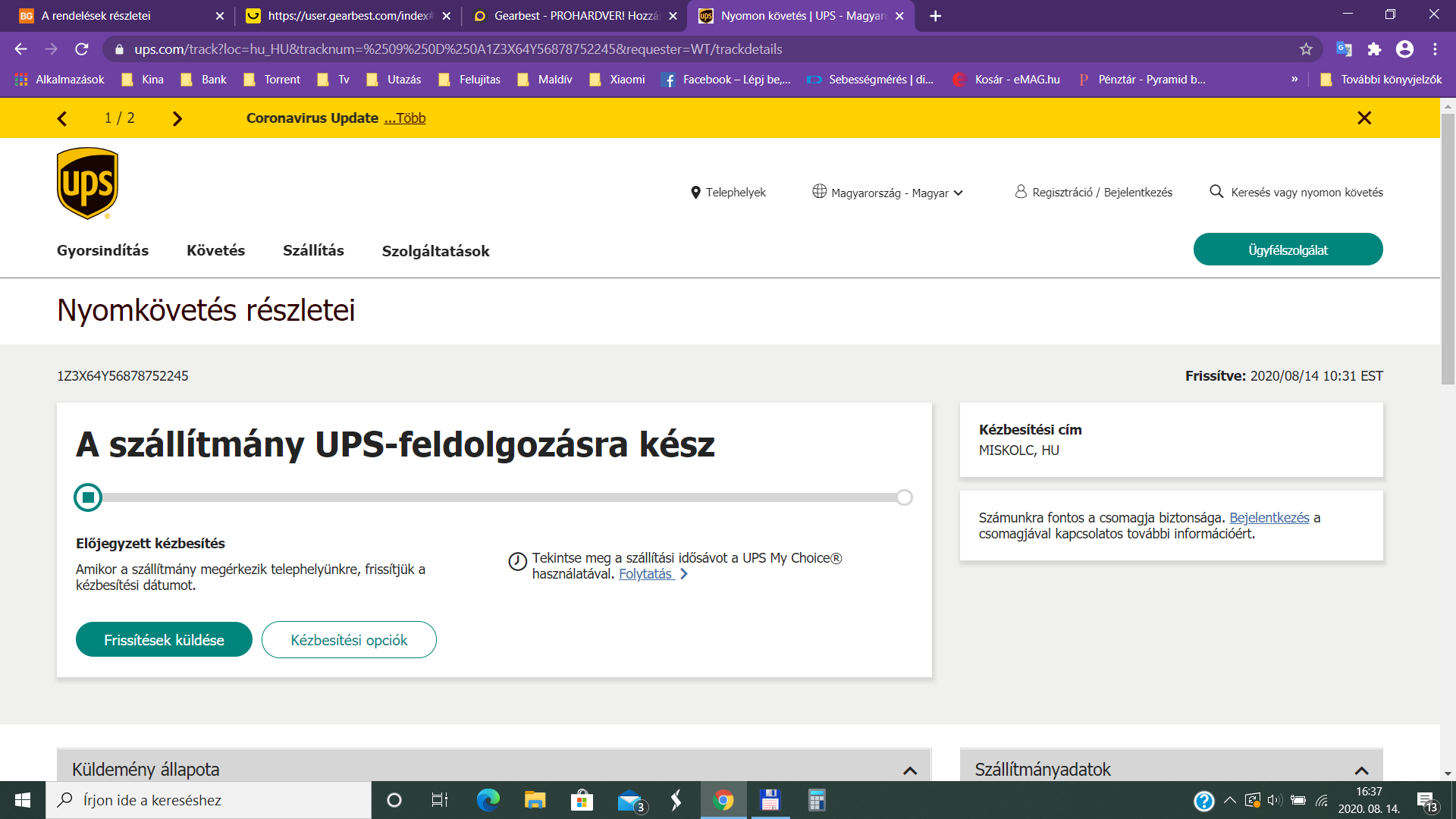Open the Bejelentkezés link in sidebar

pyautogui.click(x=1269, y=518)
